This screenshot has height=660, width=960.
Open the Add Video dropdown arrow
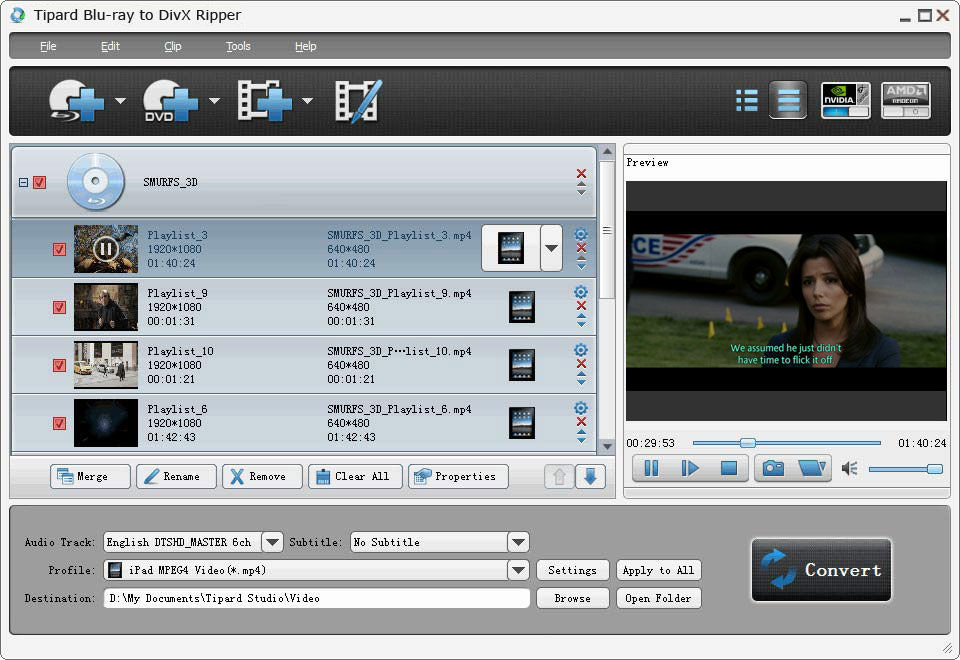click(307, 100)
